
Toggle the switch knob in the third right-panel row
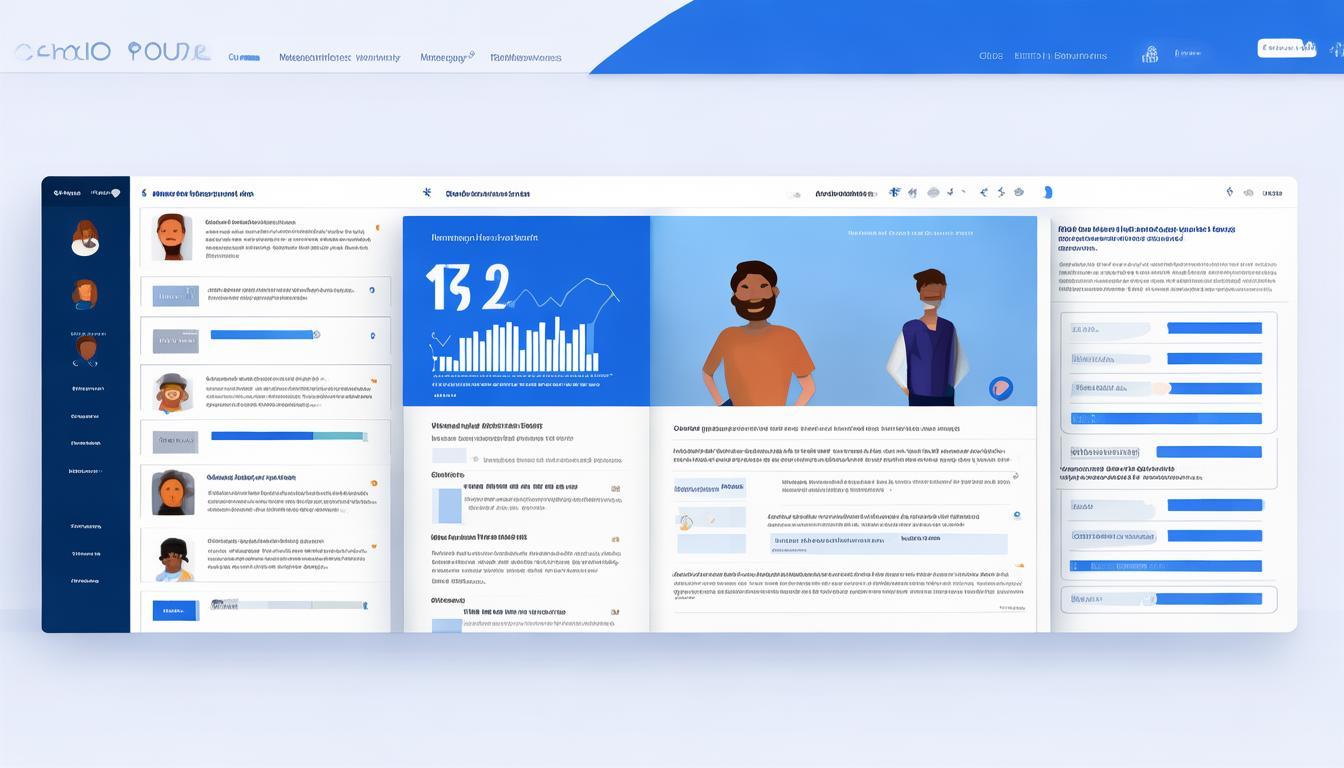[x=1158, y=389]
